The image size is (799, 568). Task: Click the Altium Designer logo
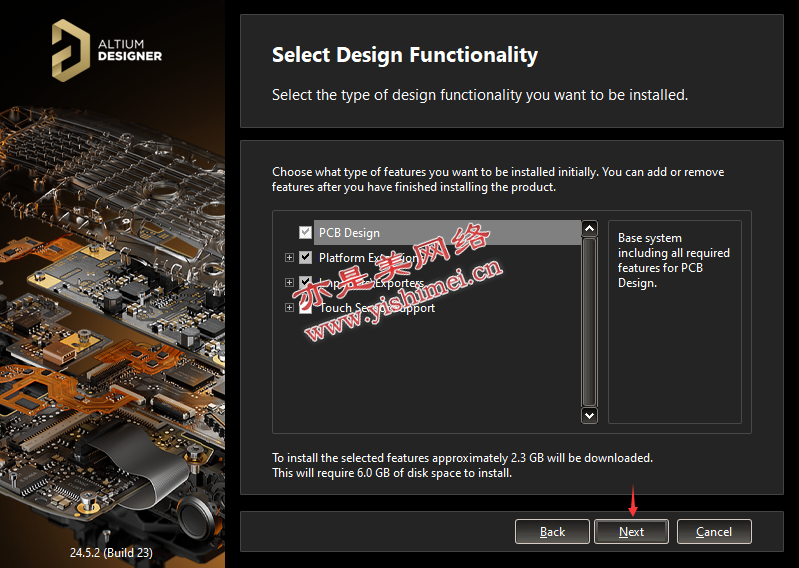pos(107,50)
